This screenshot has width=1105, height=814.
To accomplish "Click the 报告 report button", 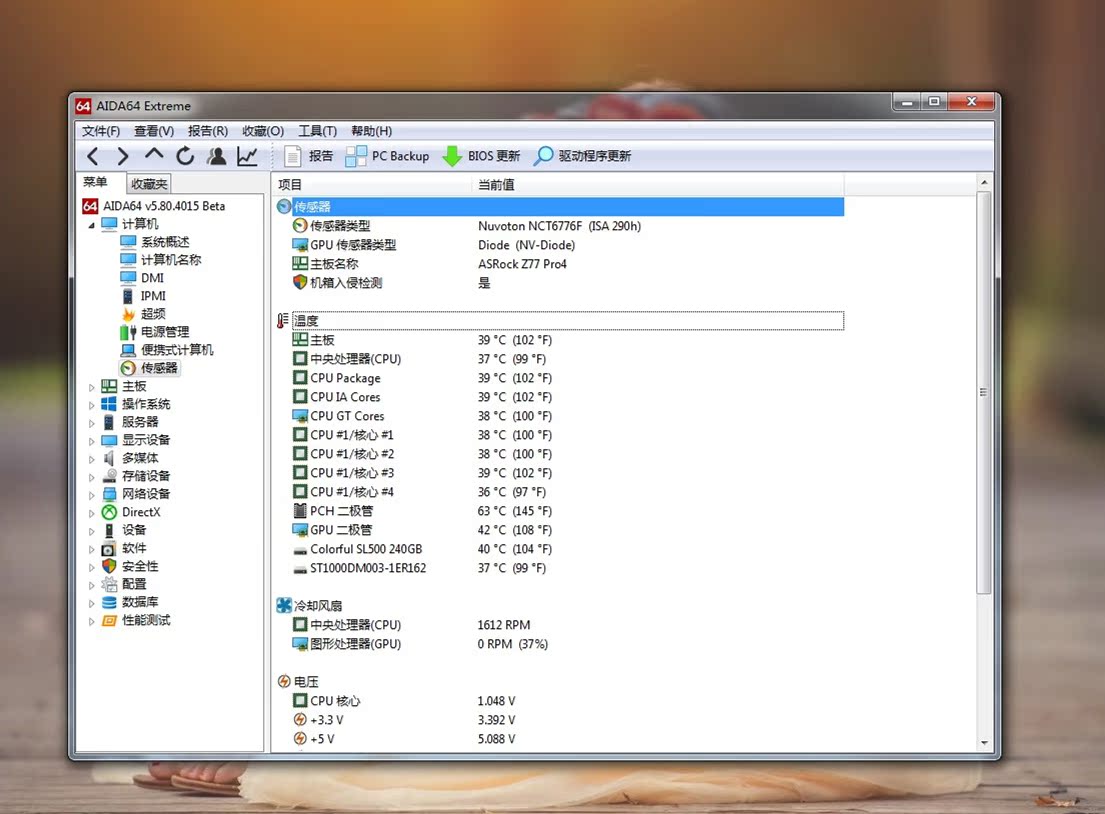I will 308,156.
